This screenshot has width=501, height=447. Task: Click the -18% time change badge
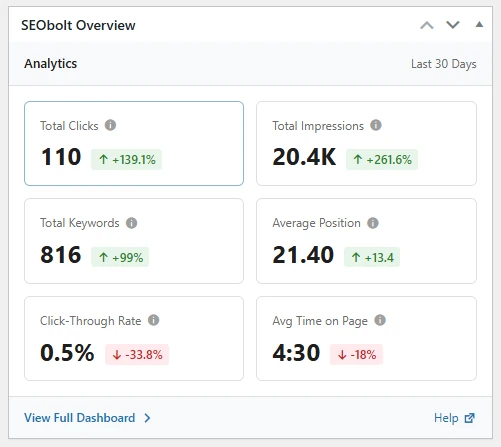pos(356,354)
